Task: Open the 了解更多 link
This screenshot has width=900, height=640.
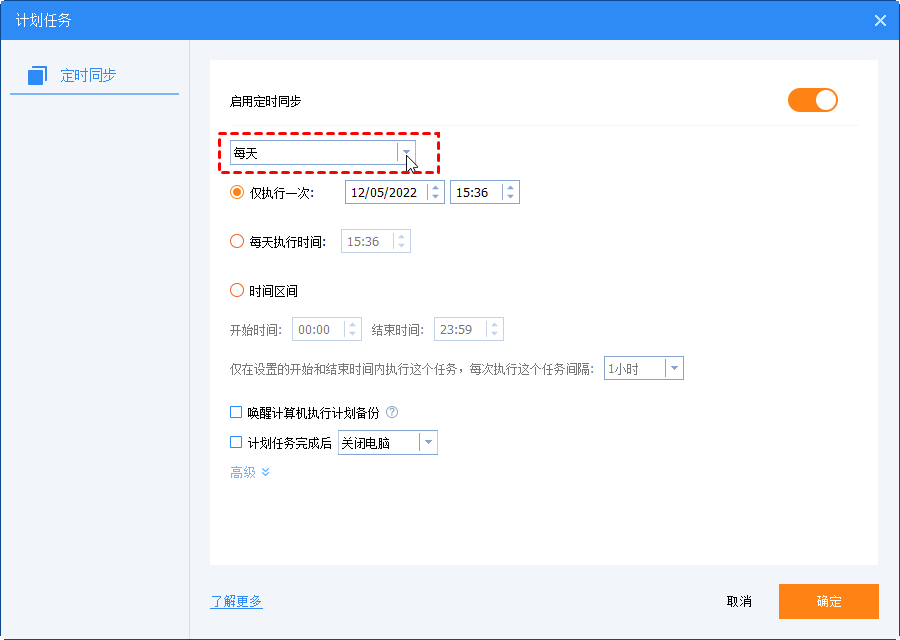Action: 236,601
